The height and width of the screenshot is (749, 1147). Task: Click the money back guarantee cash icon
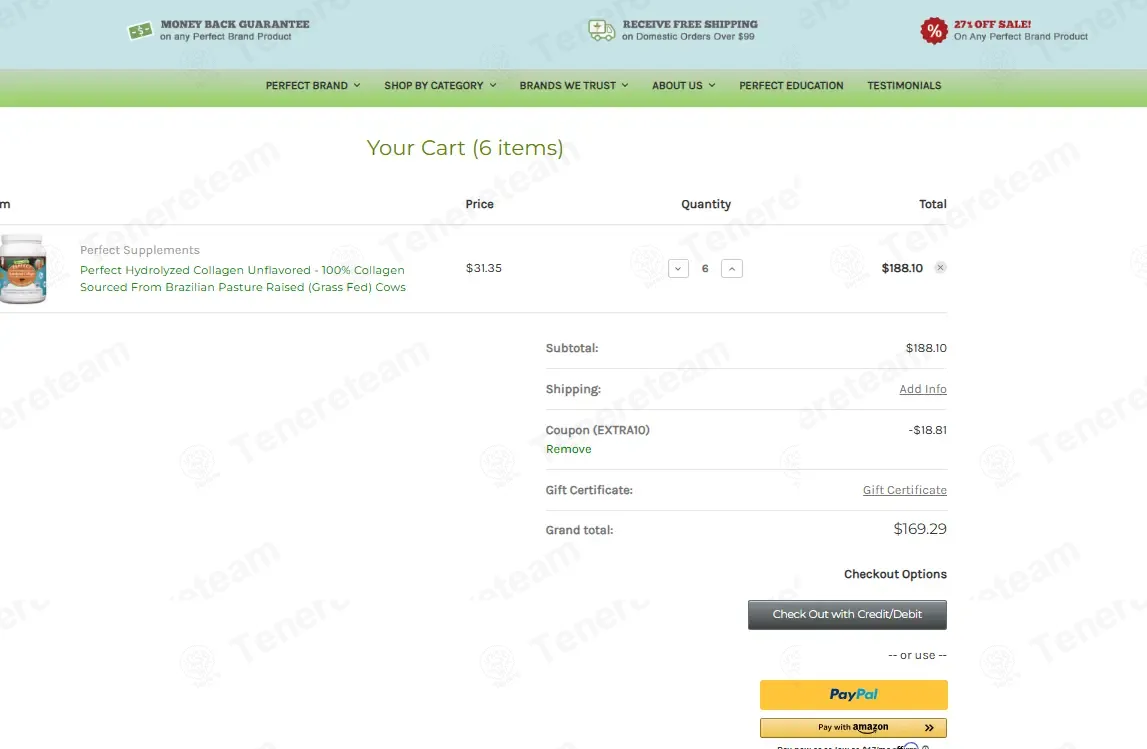click(x=140, y=30)
